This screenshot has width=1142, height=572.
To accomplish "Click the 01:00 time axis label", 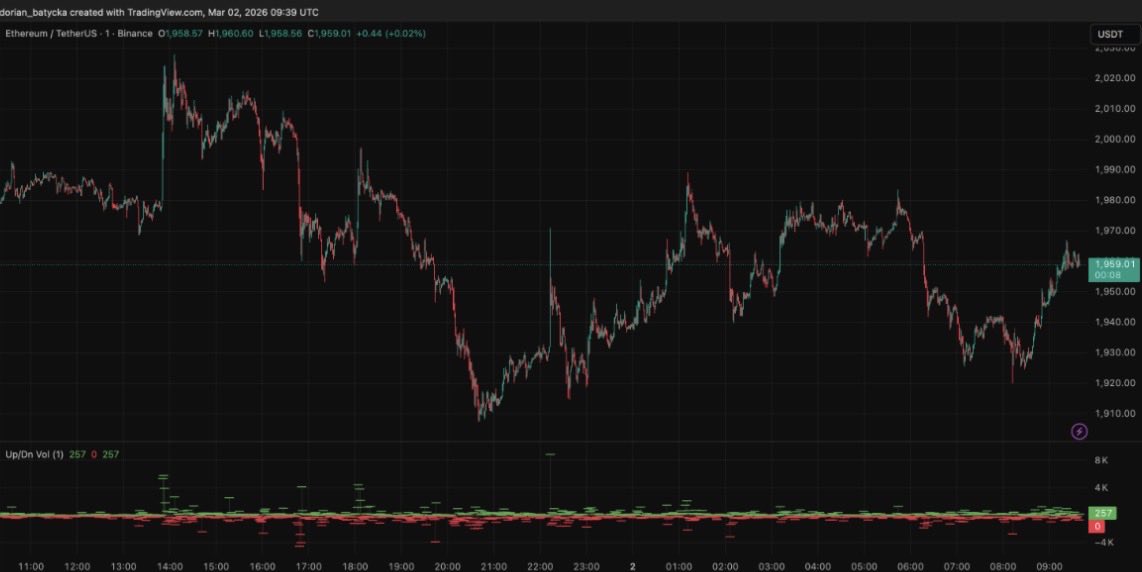I will point(679,566).
